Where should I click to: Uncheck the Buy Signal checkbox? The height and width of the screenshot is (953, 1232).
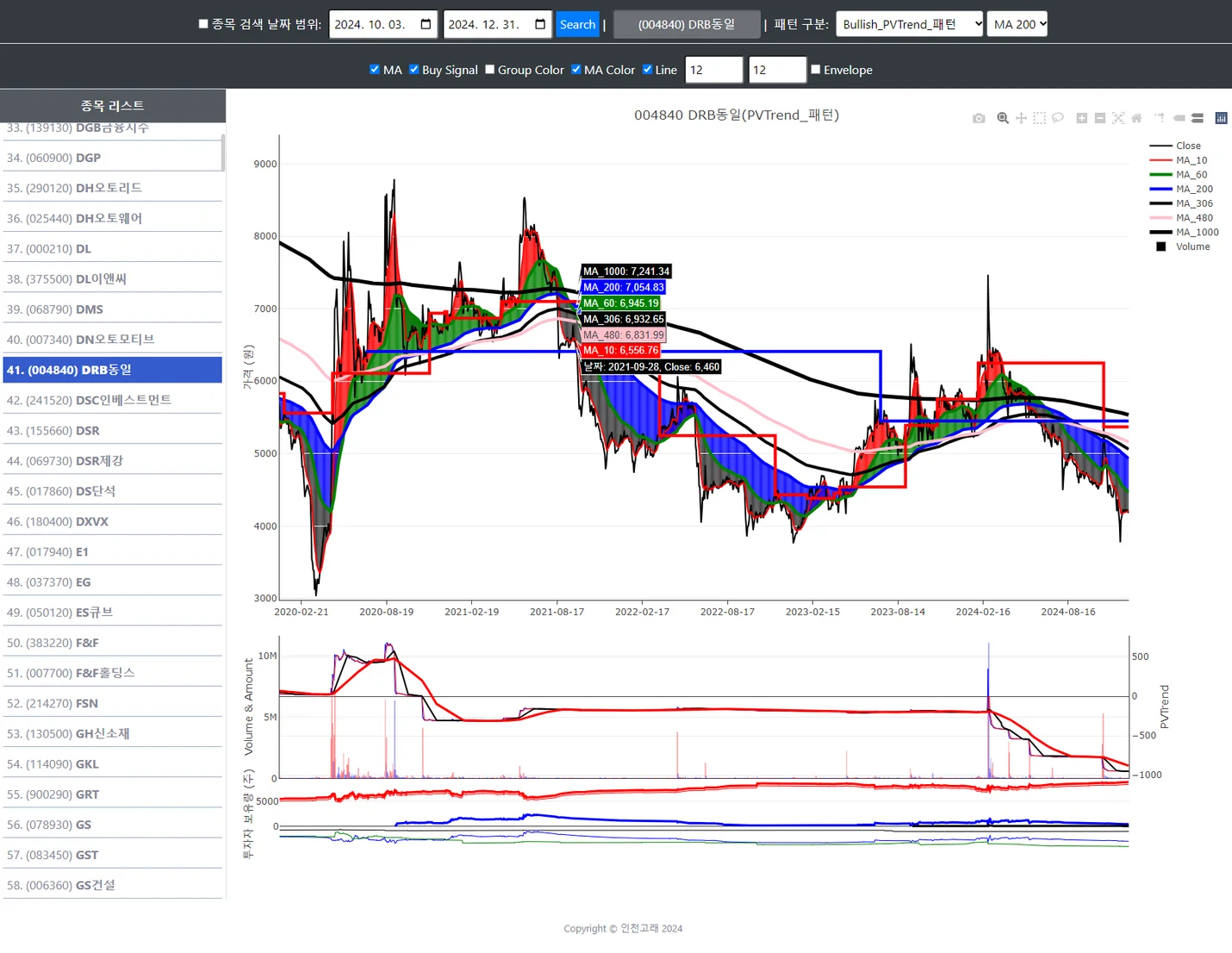(x=414, y=70)
